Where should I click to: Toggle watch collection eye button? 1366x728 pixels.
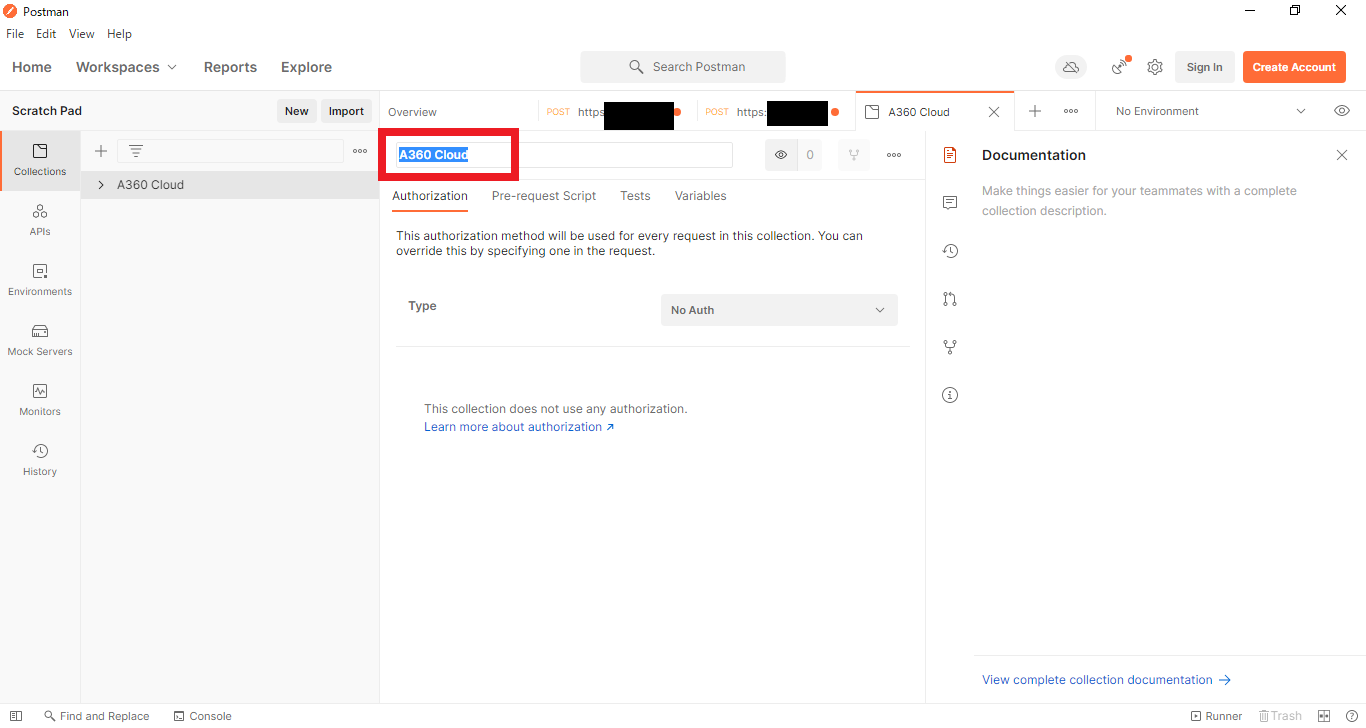coord(781,155)
